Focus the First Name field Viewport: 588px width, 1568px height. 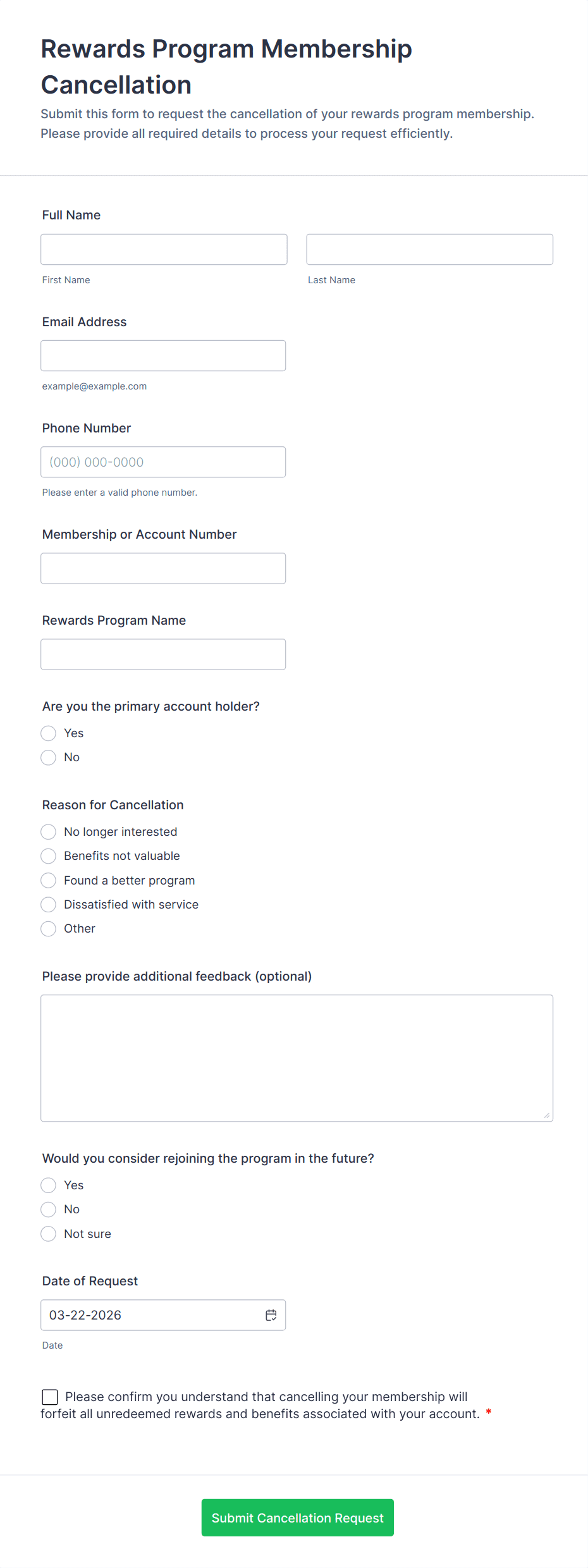(x=164, y=250)
